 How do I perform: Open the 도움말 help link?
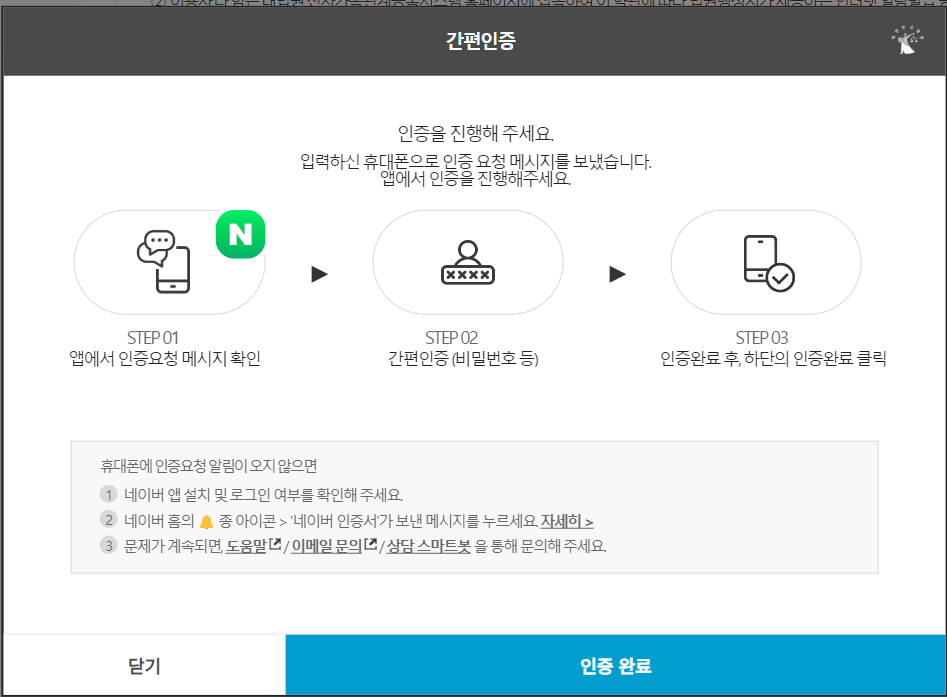coord(249,544)
